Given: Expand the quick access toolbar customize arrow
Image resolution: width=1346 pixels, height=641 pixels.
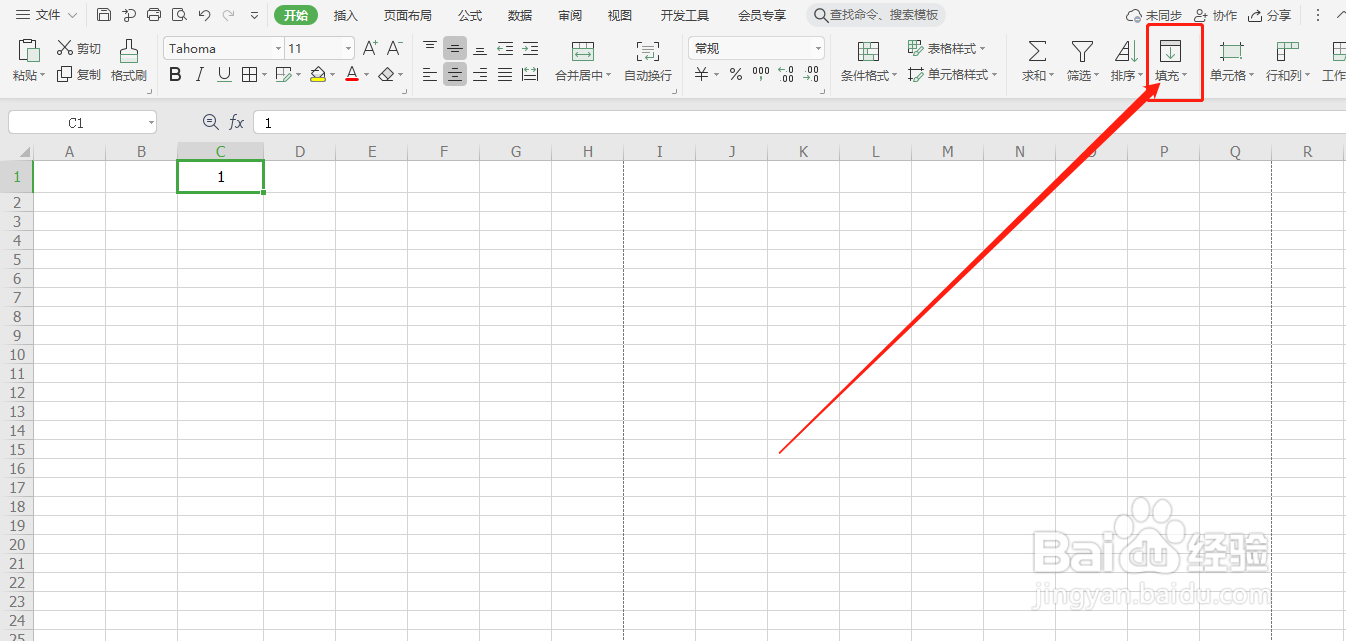Looking at the screenshot, I should (x=254, y=15).
